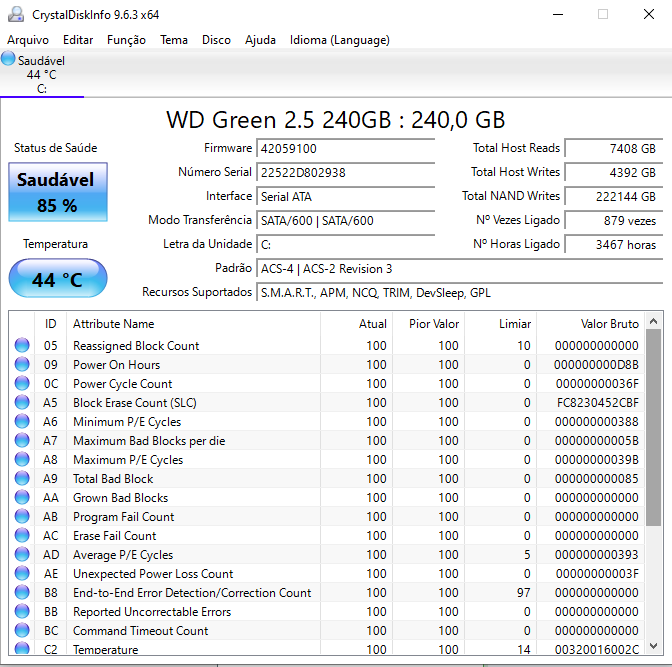The width and height of the screenshot is (672, 667).
Task: Click status orb for Minimum P/E Cycles
Action: [22, 421]
